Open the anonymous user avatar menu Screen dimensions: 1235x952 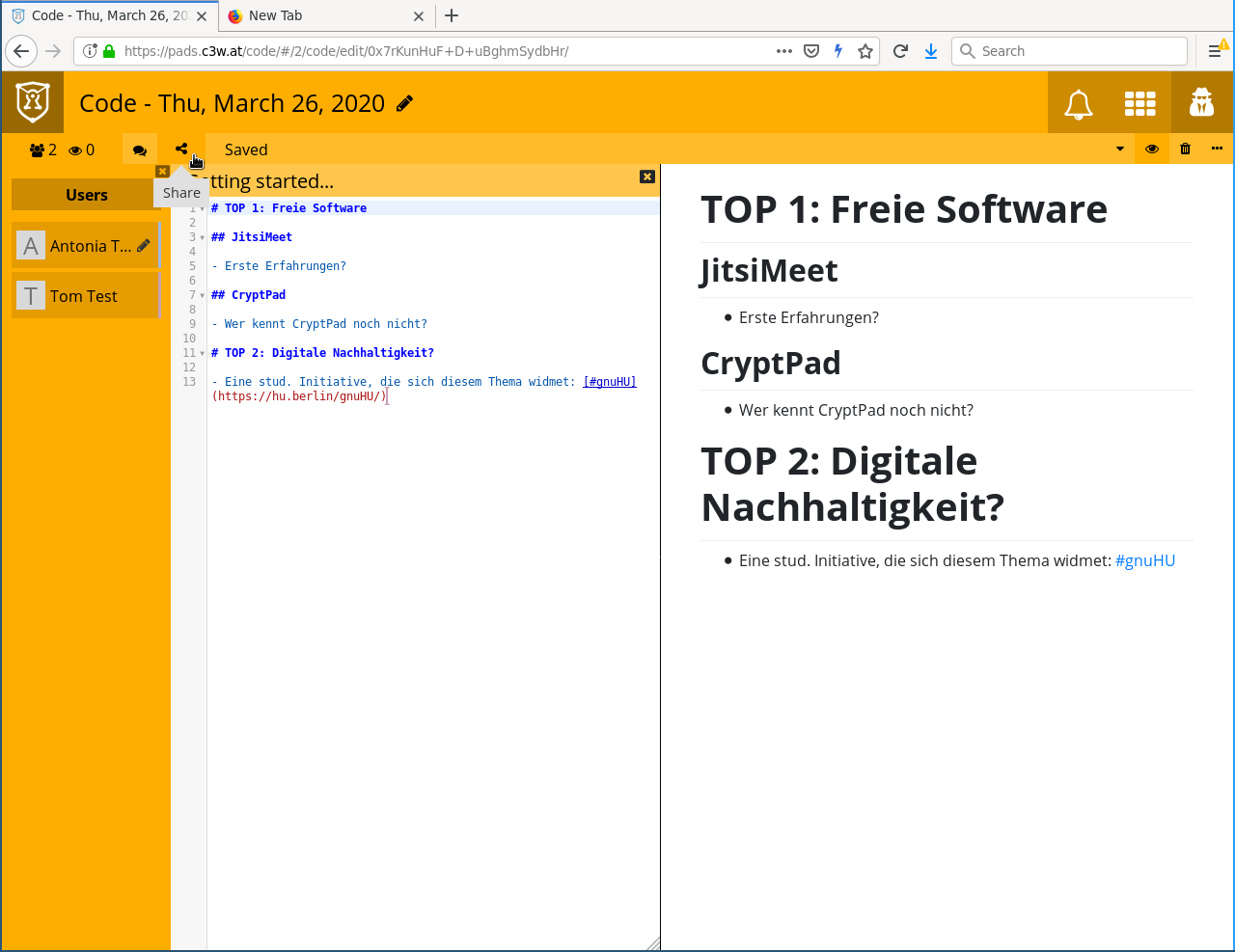pyautogui.click(x=1201, y=101)
